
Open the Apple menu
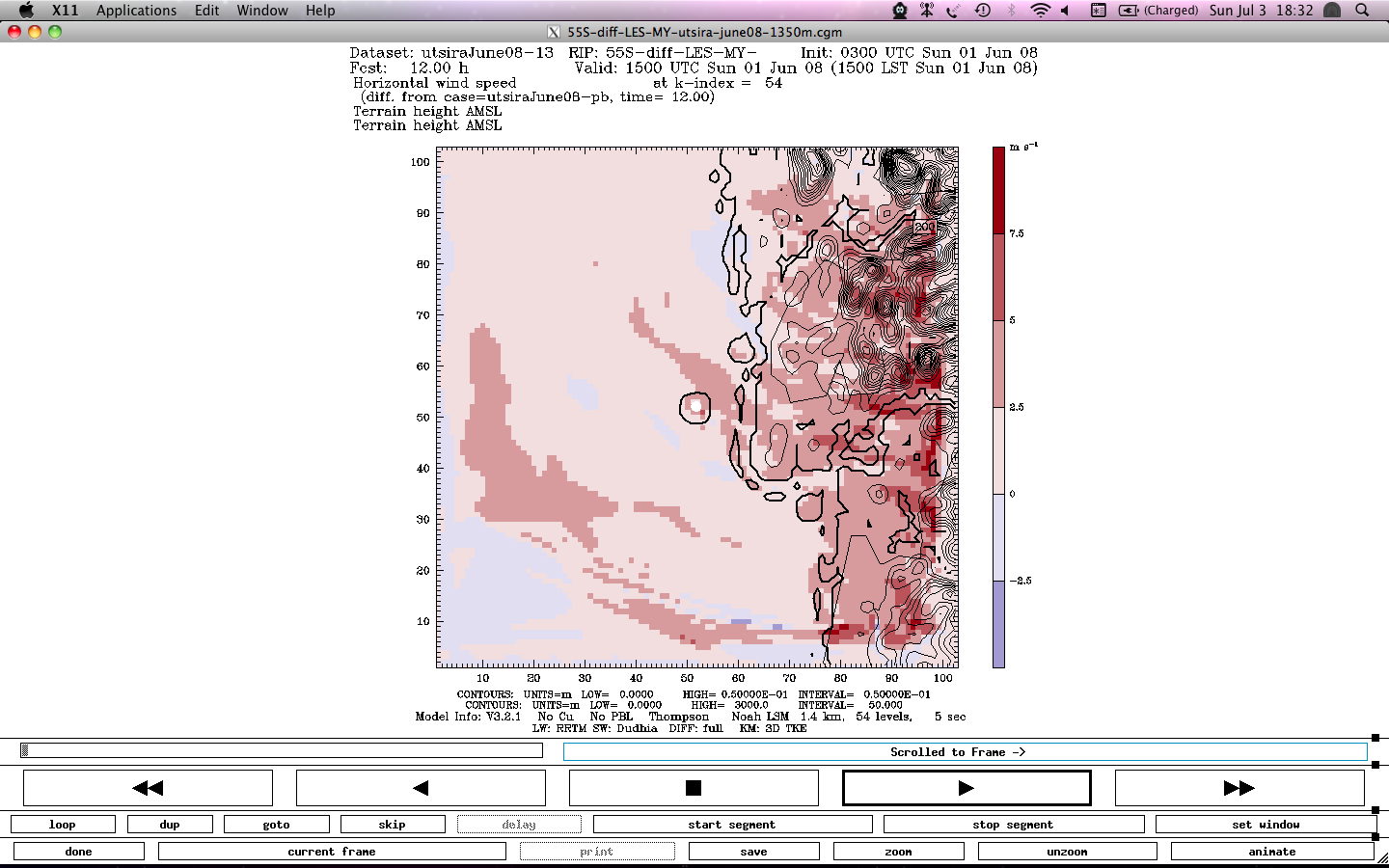point(26,10)
